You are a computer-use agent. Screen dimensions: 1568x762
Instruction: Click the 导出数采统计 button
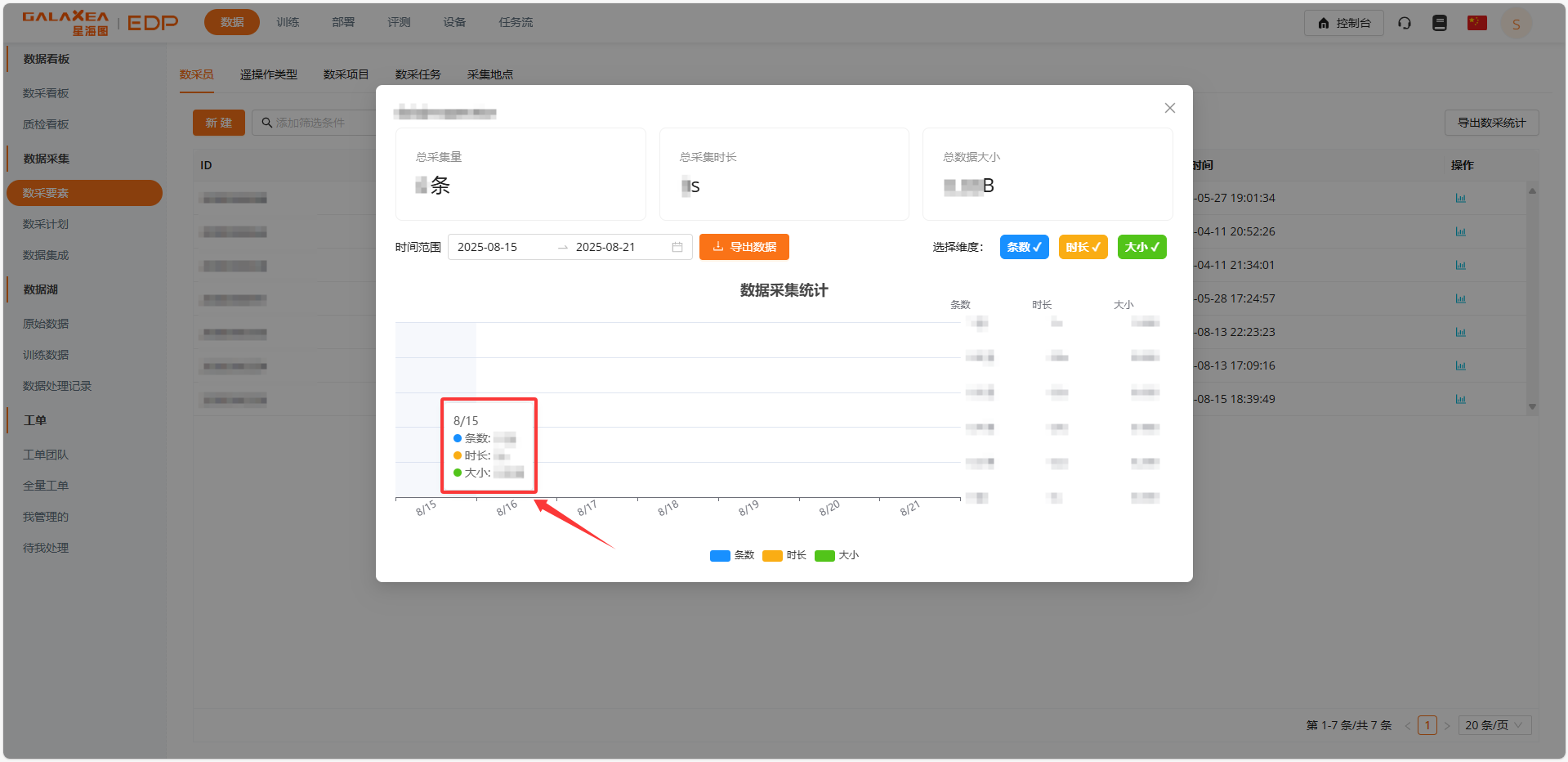coord(1491,122)
